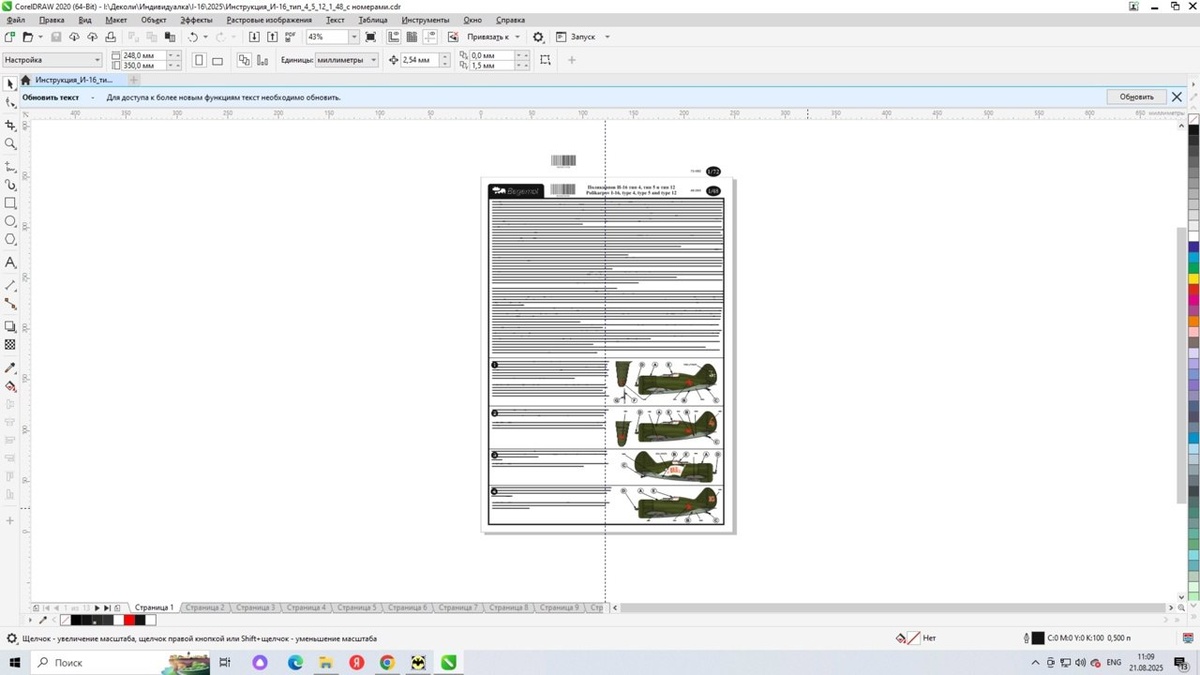Viewport: 1200px width, 675px height.
Task: Pick the red swatch in document palette
Action: coord(129,620)
